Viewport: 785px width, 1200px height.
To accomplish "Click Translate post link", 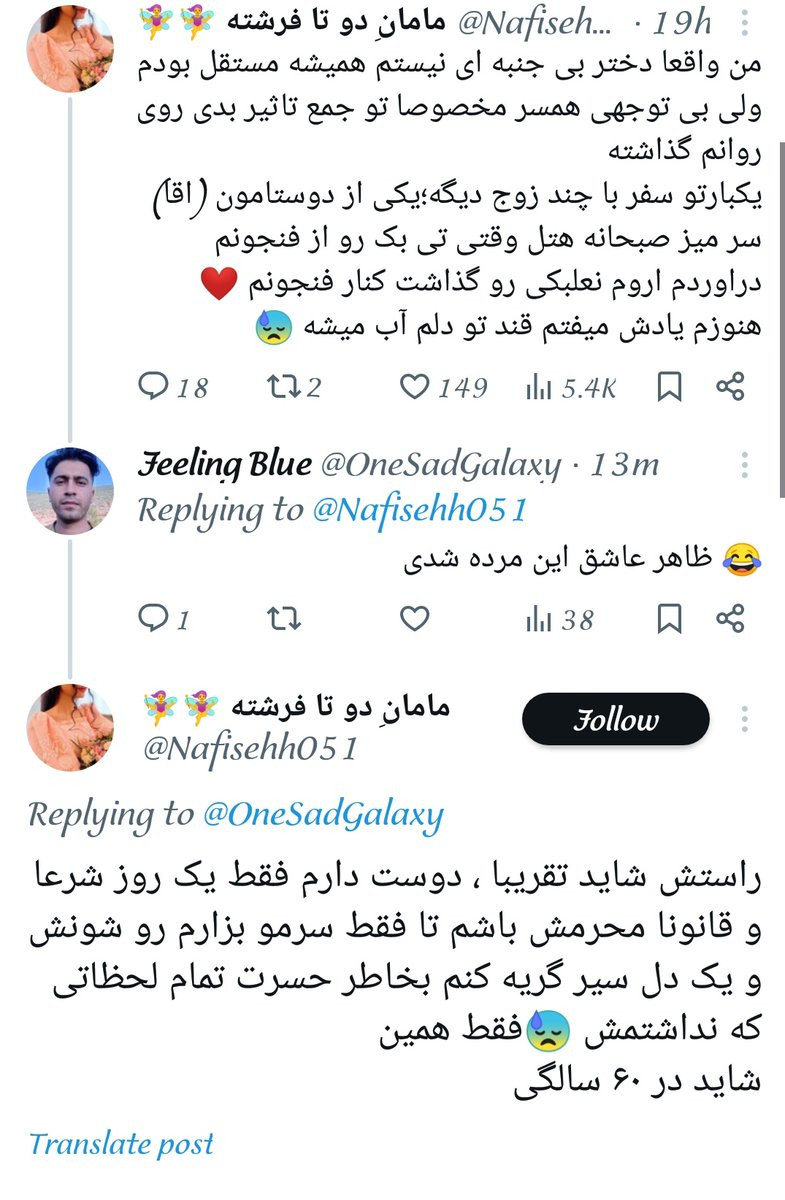I will 121,1143.
